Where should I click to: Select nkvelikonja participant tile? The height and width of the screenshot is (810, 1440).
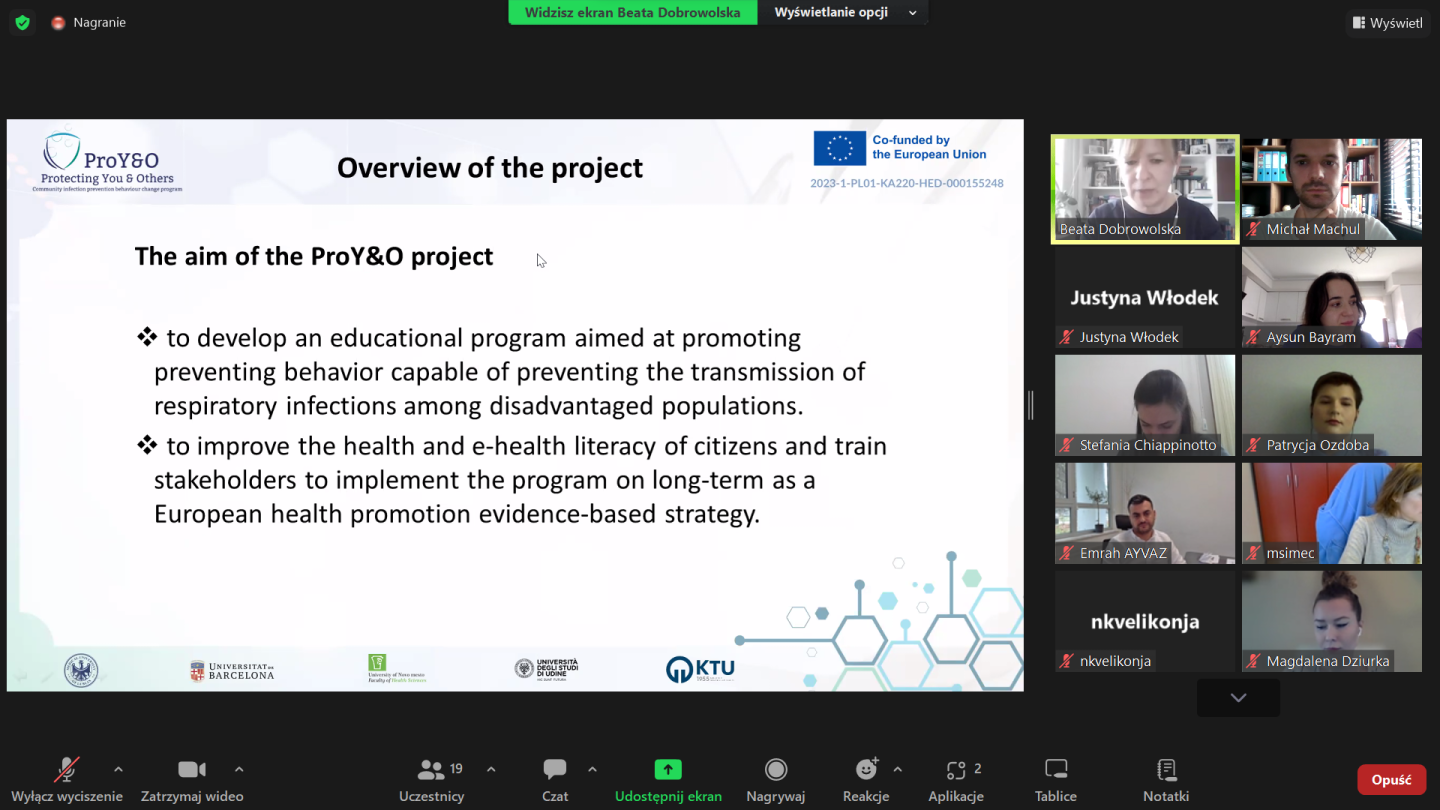[1145, 621]
